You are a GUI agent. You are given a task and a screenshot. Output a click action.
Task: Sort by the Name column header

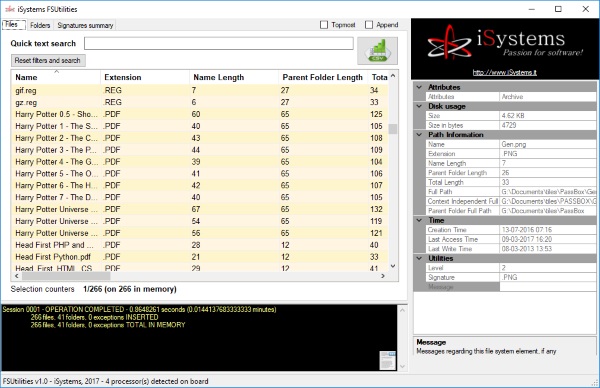pyautogui.click(x=56, y=77)
